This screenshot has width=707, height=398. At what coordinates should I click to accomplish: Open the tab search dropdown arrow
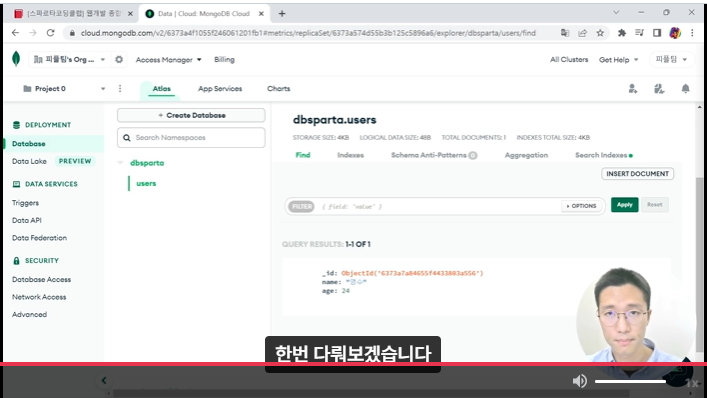(616, 13)
